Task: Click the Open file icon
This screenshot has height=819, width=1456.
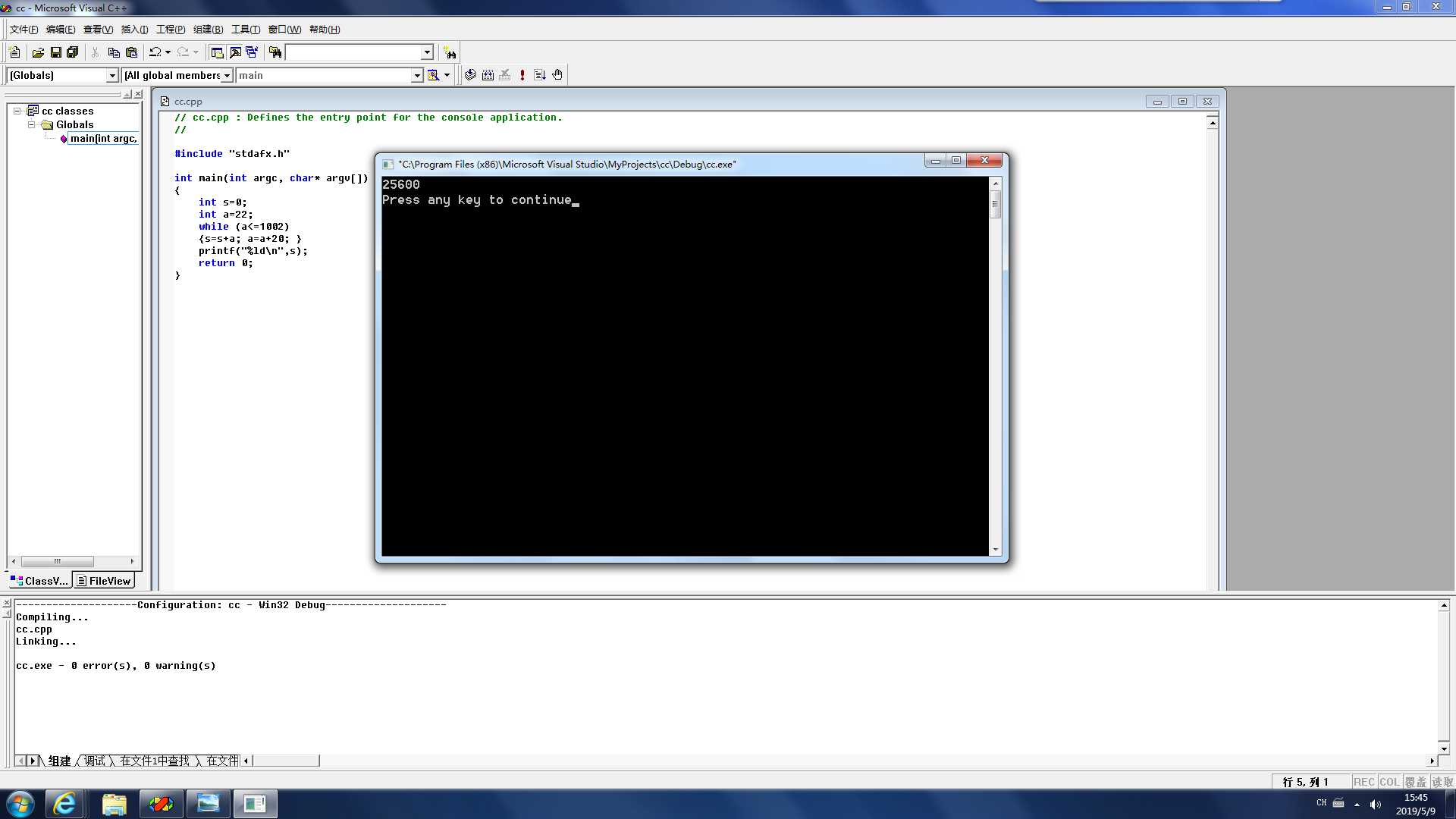Action: tap(38, 52)
